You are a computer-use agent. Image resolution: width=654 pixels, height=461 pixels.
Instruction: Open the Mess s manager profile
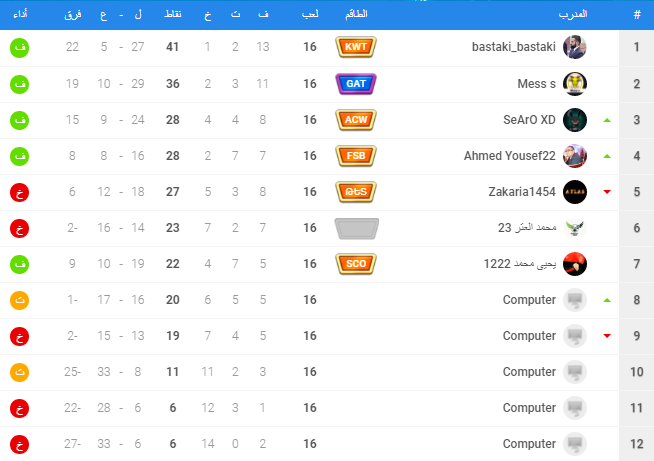coord(536,84)
